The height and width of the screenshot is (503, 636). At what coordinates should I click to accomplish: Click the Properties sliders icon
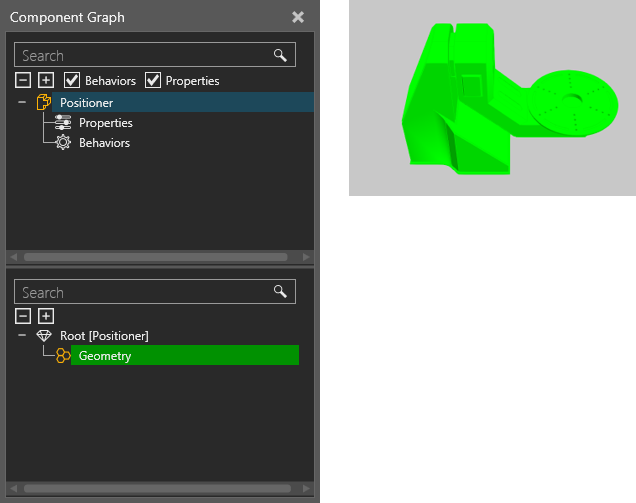tap(63, 123)
